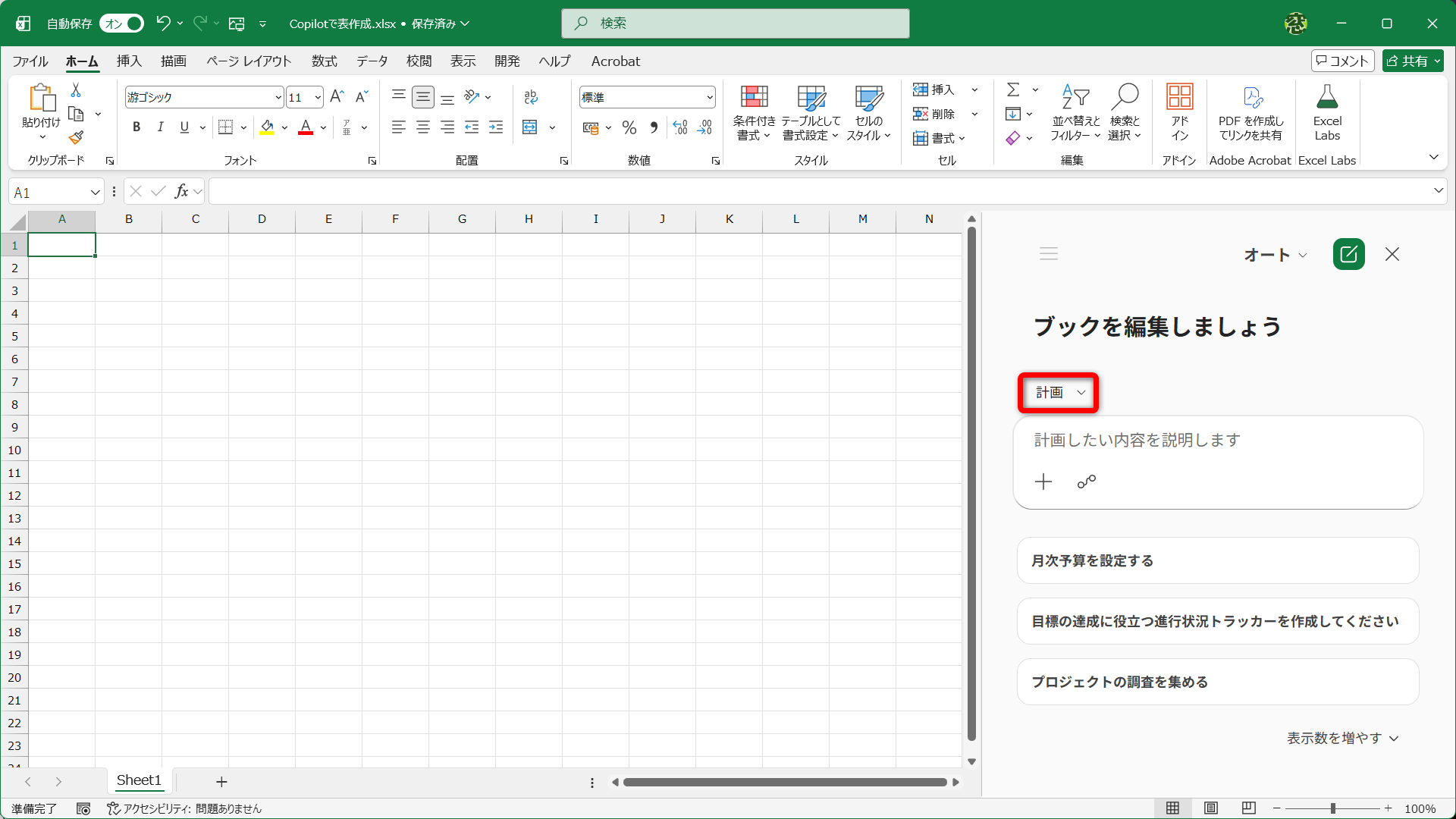Click the コメント button
The height and width of the screenshot is (819, 1456).
click(x=1343, y=61)
